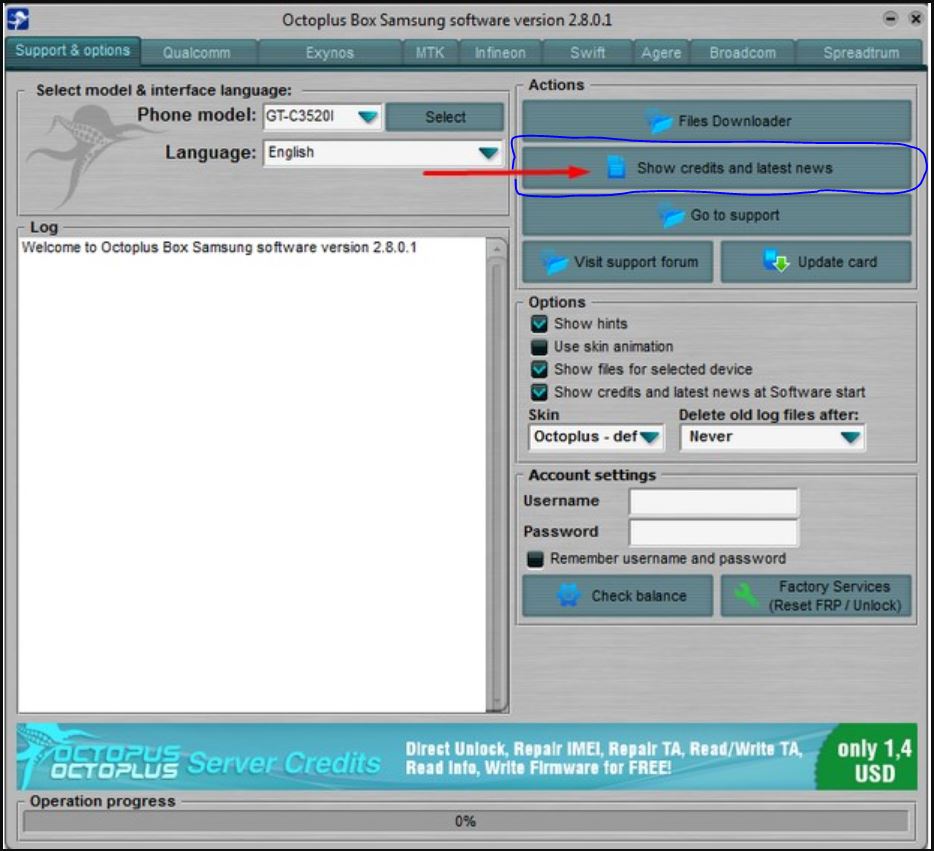Go to the Swift tab

(587, 53)
